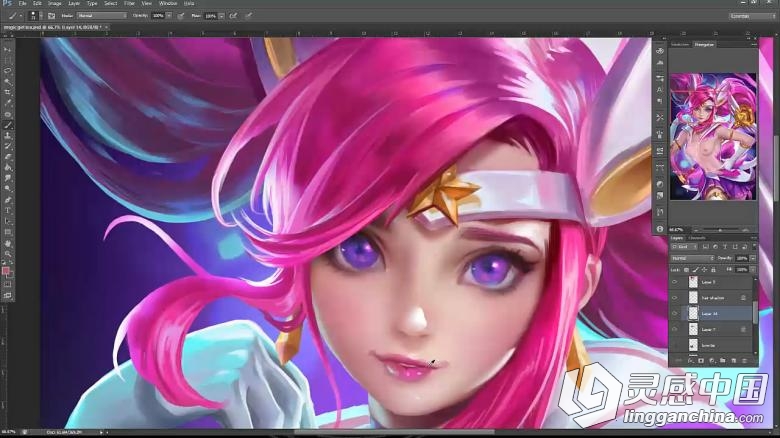Click the swap foreground and background colors icon

[10, 263]
